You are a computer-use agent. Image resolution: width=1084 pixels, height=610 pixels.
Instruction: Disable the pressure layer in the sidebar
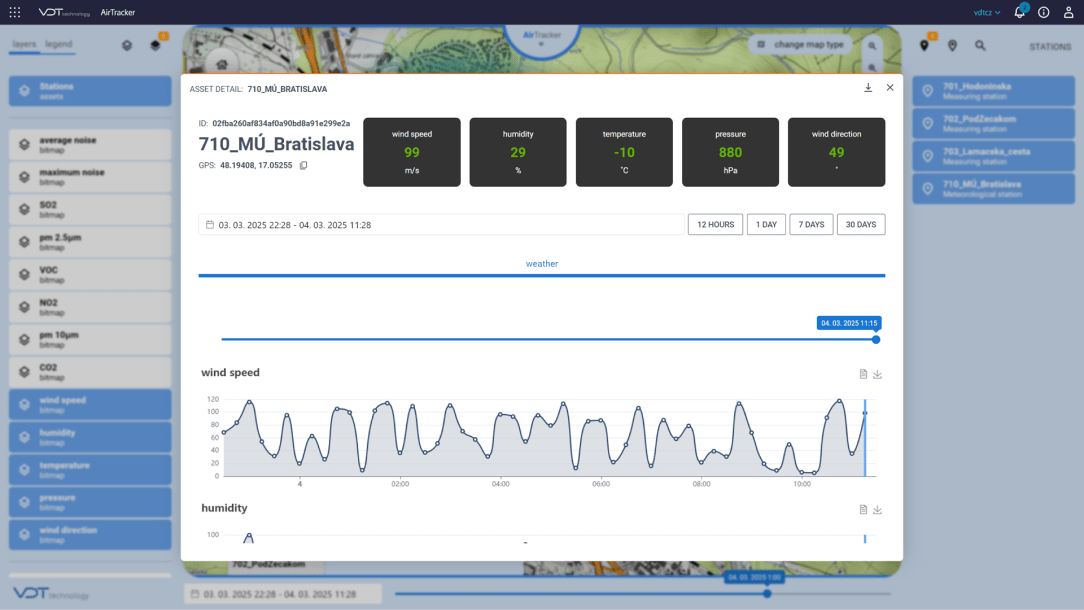tap(90, 502)
